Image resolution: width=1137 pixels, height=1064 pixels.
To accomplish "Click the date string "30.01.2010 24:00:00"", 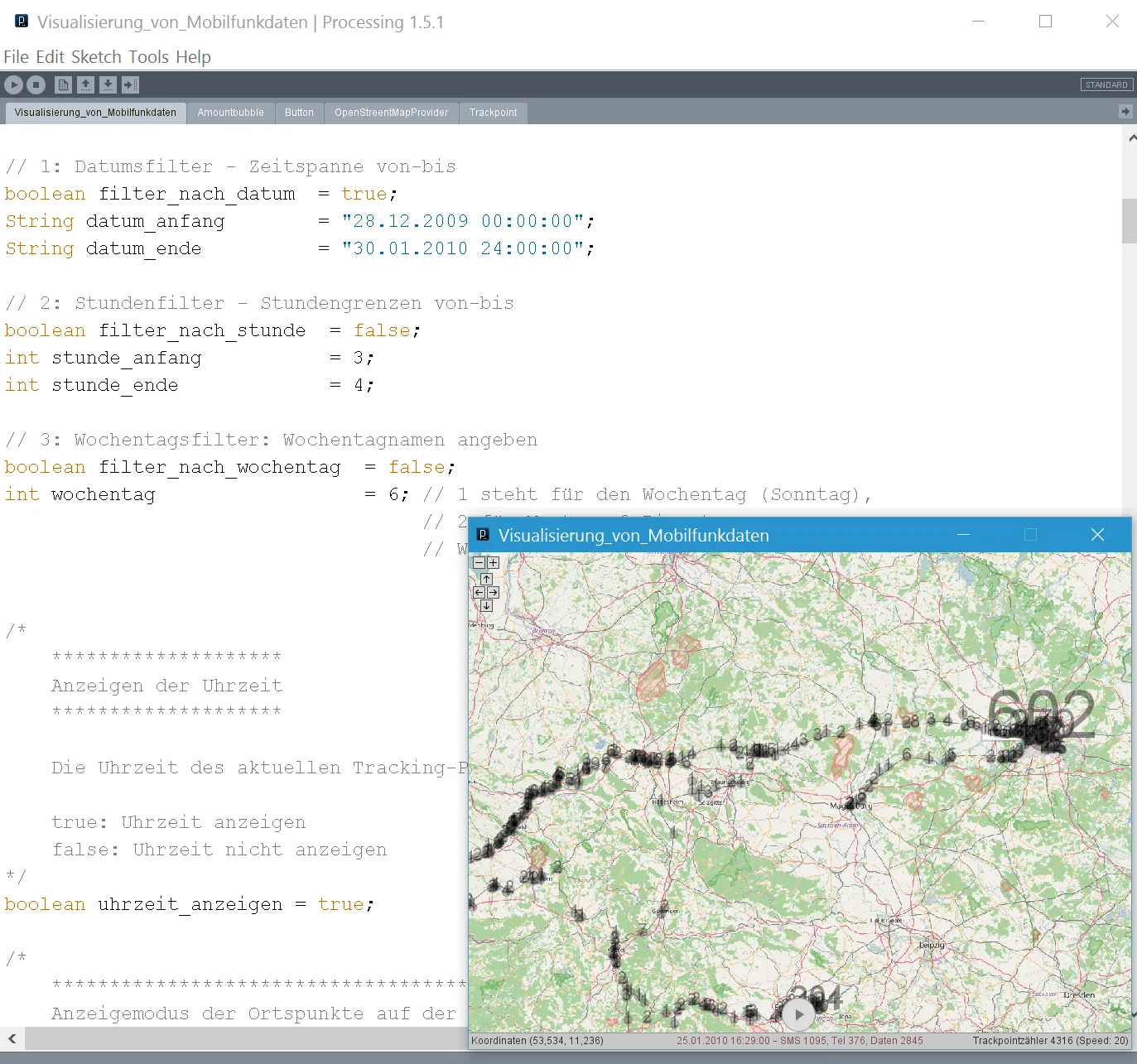I will pos(464,248).
